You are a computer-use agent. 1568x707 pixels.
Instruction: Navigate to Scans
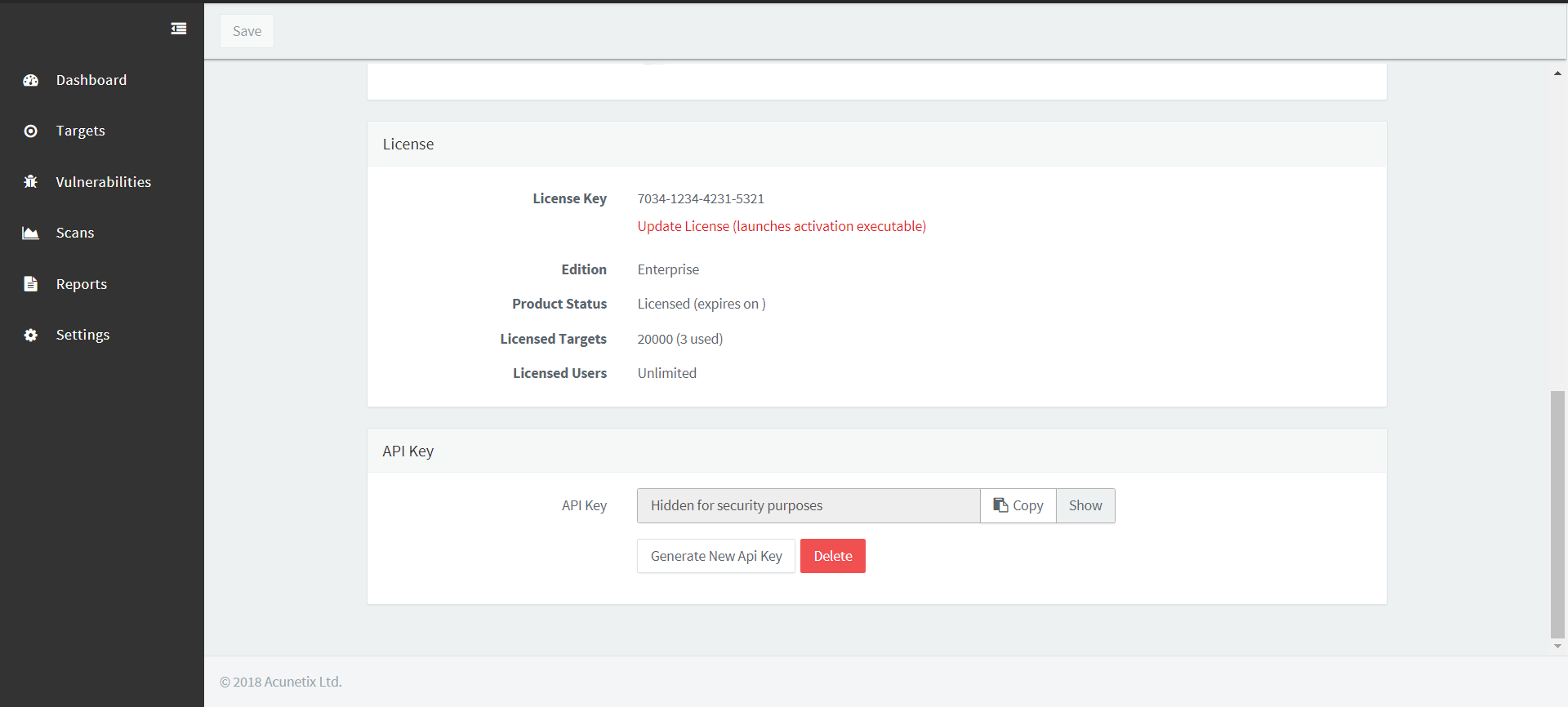point(75,233)
